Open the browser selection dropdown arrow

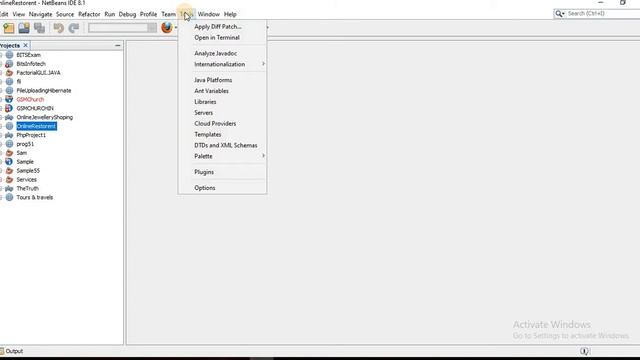click(x=176, y=28)
